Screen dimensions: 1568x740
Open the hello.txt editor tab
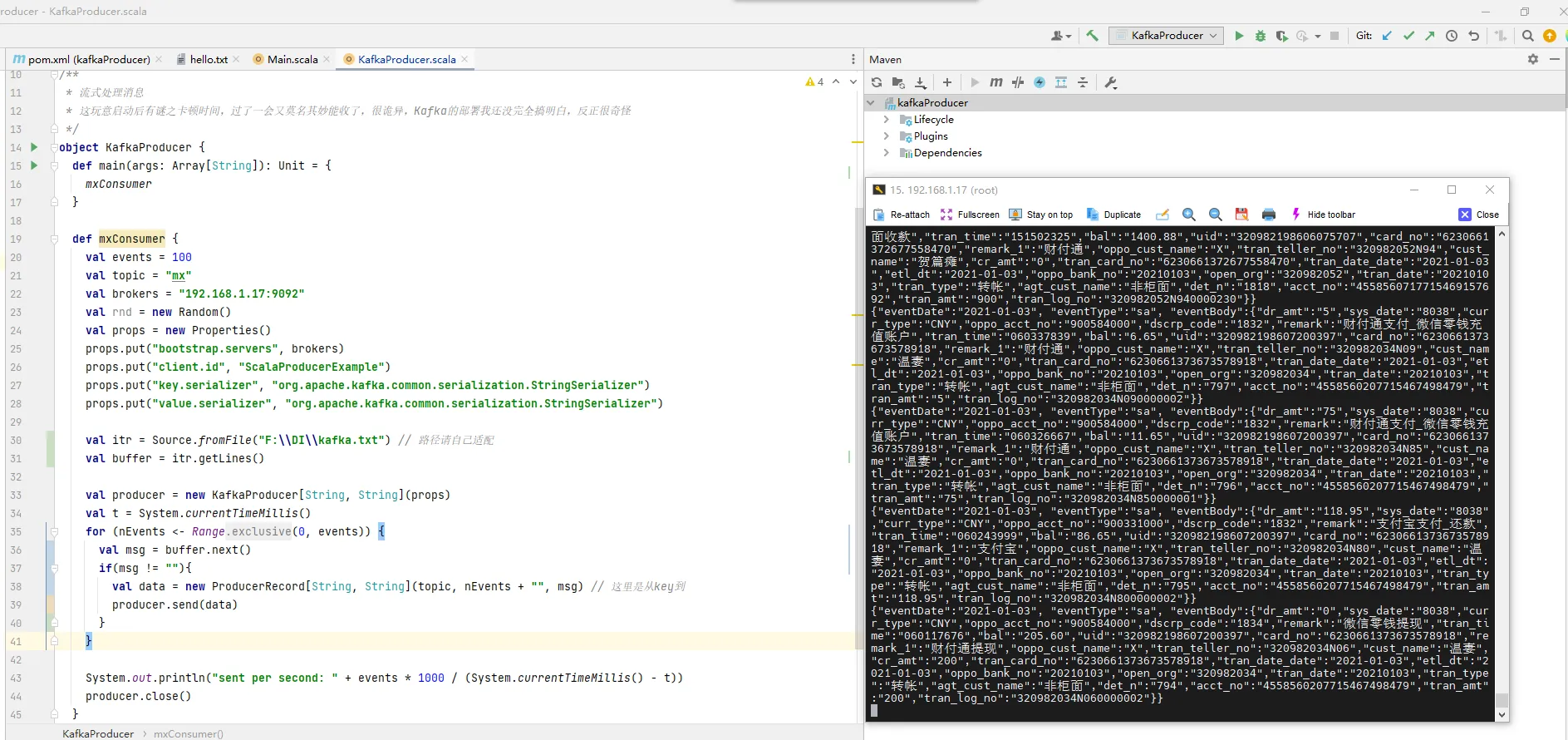208,60
